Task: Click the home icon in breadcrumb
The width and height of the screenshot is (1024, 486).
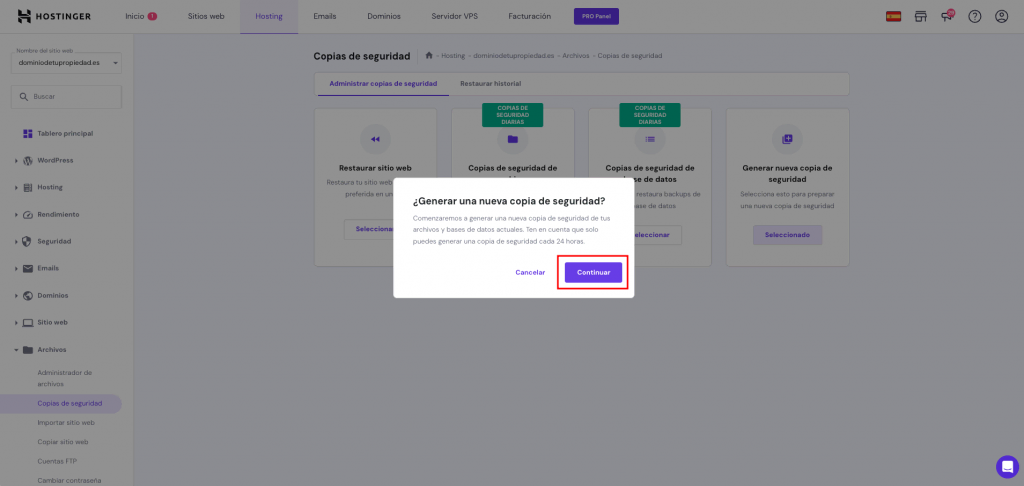Action: [429, 56]
